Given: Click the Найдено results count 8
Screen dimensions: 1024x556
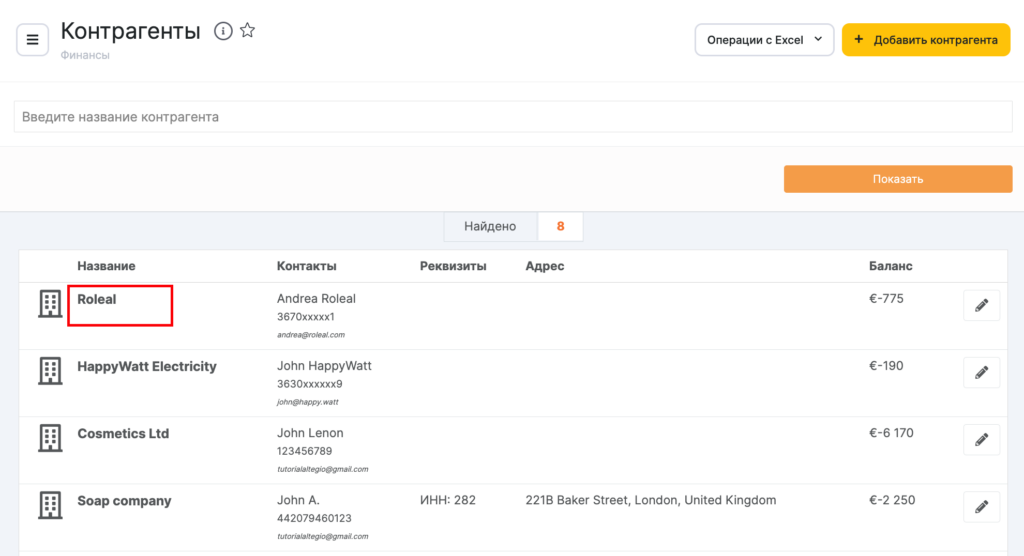Looking at the screenshot, I should click(x=560, y=227).
